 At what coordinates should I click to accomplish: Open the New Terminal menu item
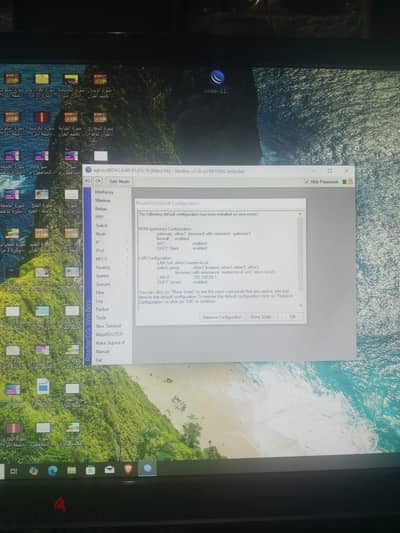pos(108,326)
